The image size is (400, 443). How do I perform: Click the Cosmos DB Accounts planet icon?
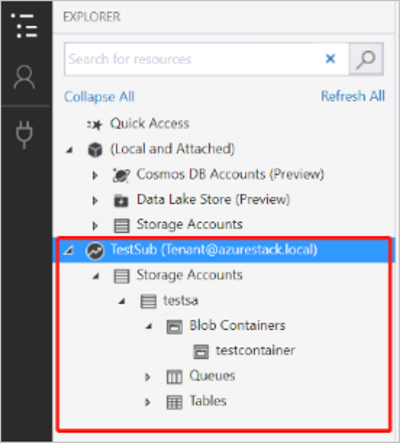click(x=121, y=175)
